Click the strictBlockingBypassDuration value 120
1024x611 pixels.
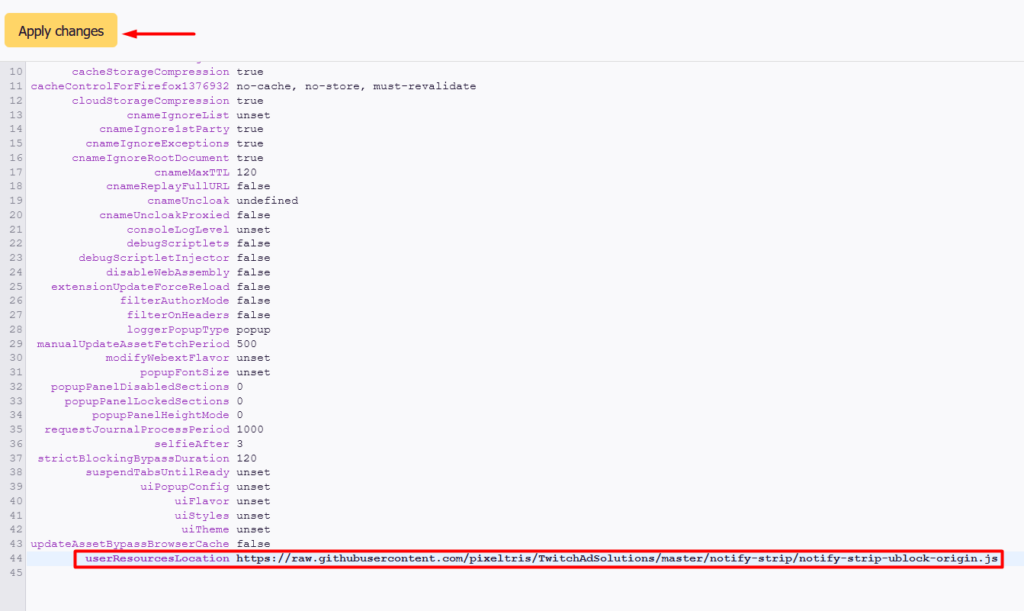247,458
